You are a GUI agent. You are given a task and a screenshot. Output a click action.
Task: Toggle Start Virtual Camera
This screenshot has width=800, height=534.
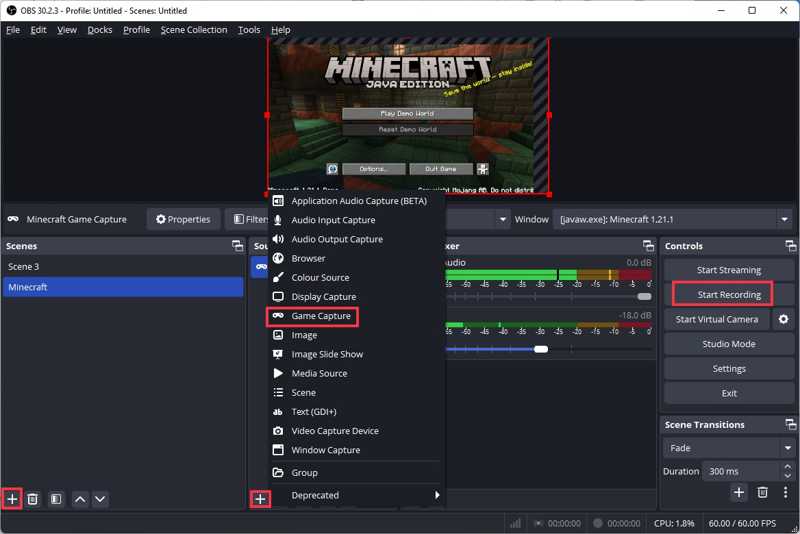click(x=716, y=319)
